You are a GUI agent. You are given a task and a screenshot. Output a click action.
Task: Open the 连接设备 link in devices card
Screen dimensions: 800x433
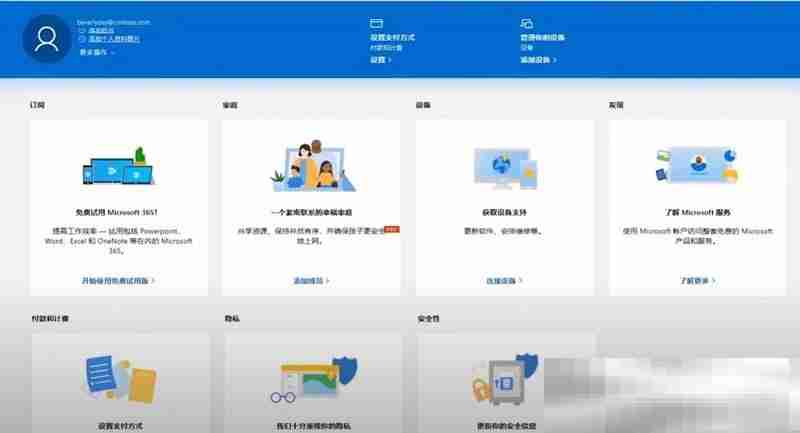click(504, 281)
